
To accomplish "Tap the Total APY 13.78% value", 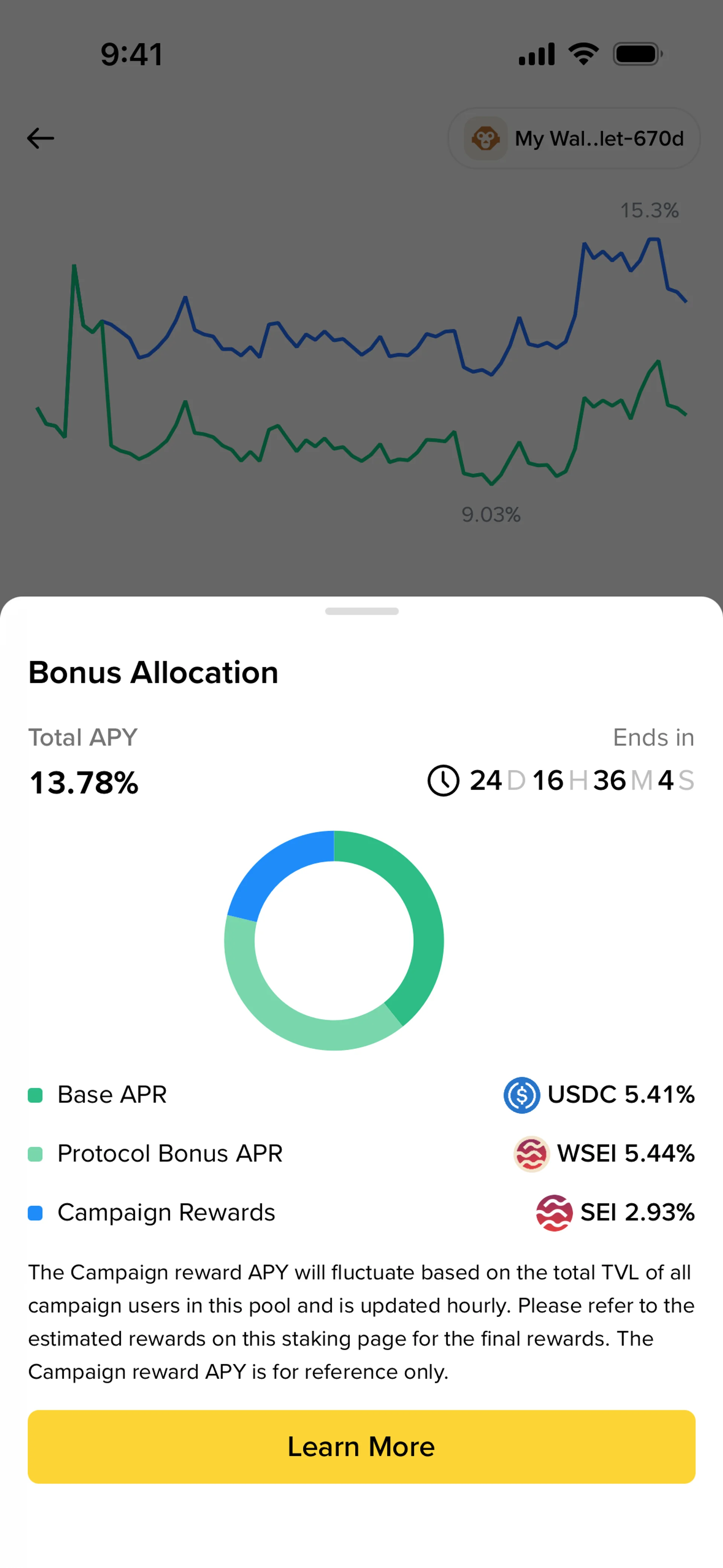I will coord(84,783).
